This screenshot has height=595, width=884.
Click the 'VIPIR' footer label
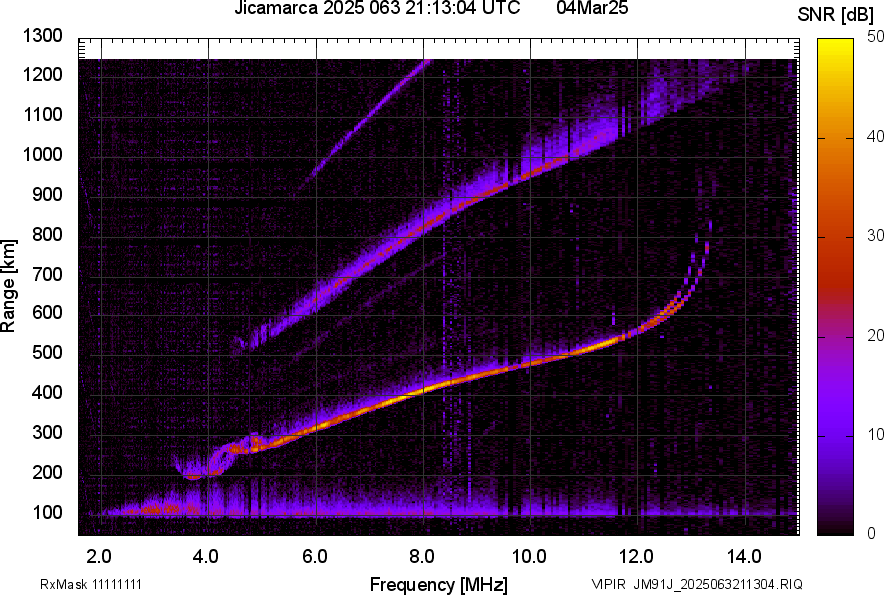pos(609,584)
